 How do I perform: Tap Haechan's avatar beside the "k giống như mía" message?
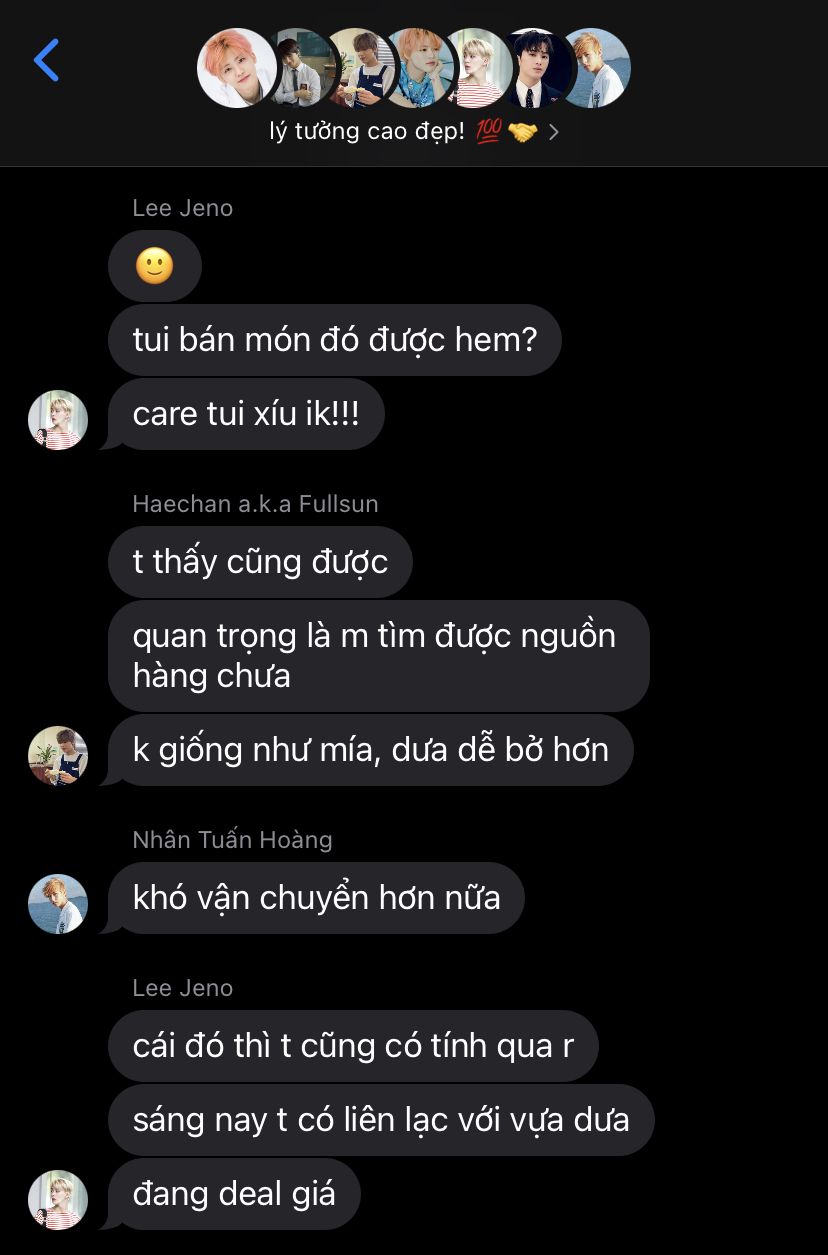click(x=58, y=756)
